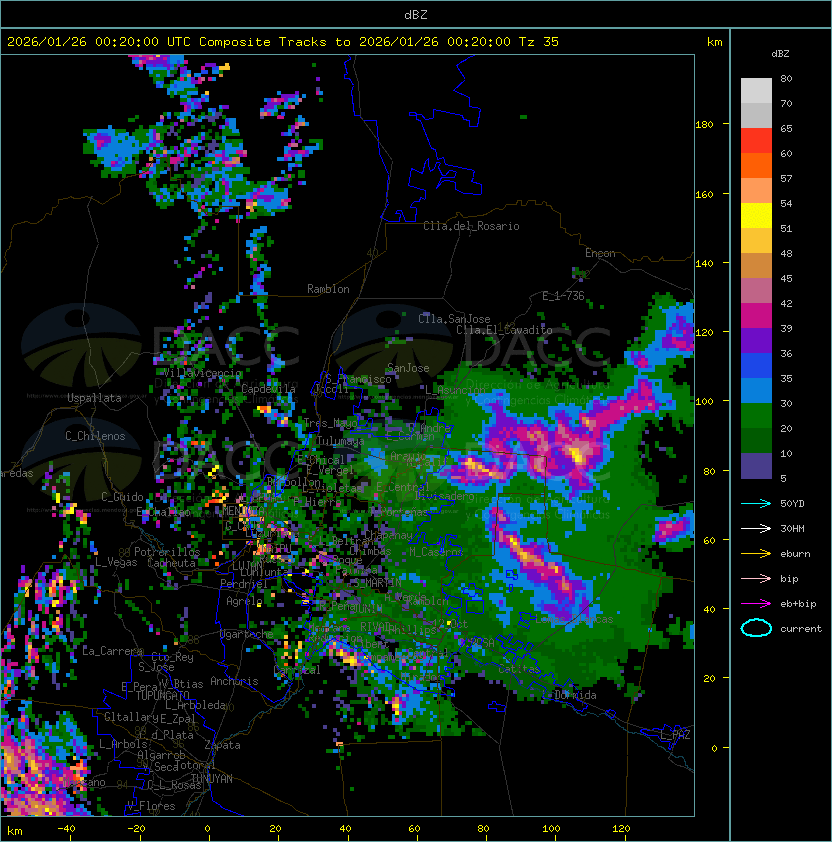Click the 'Clla.del_Rosario' map label

471,226
